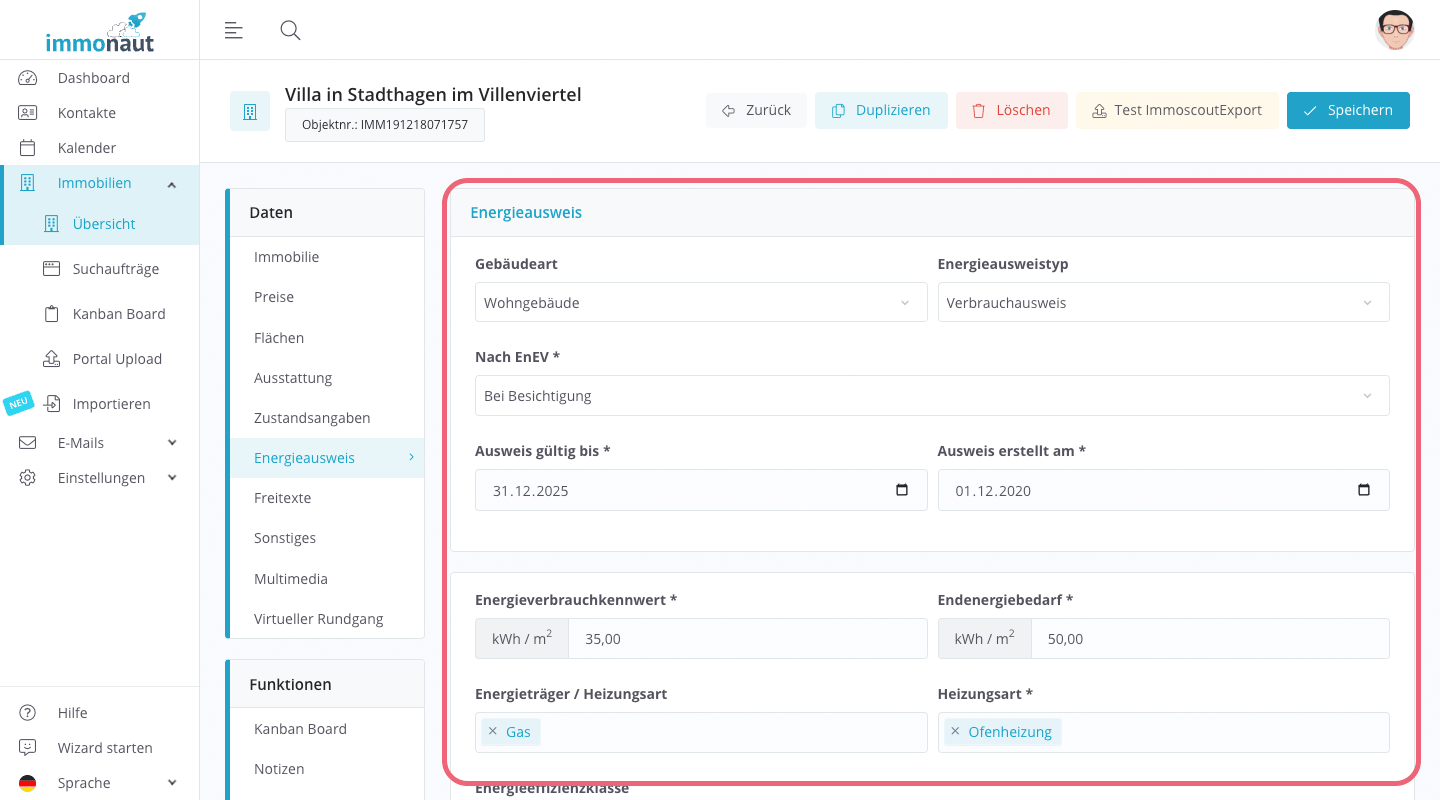1440x800 pixels.
Task: Go to the Dashboard menu item
Action: (94, 78)
